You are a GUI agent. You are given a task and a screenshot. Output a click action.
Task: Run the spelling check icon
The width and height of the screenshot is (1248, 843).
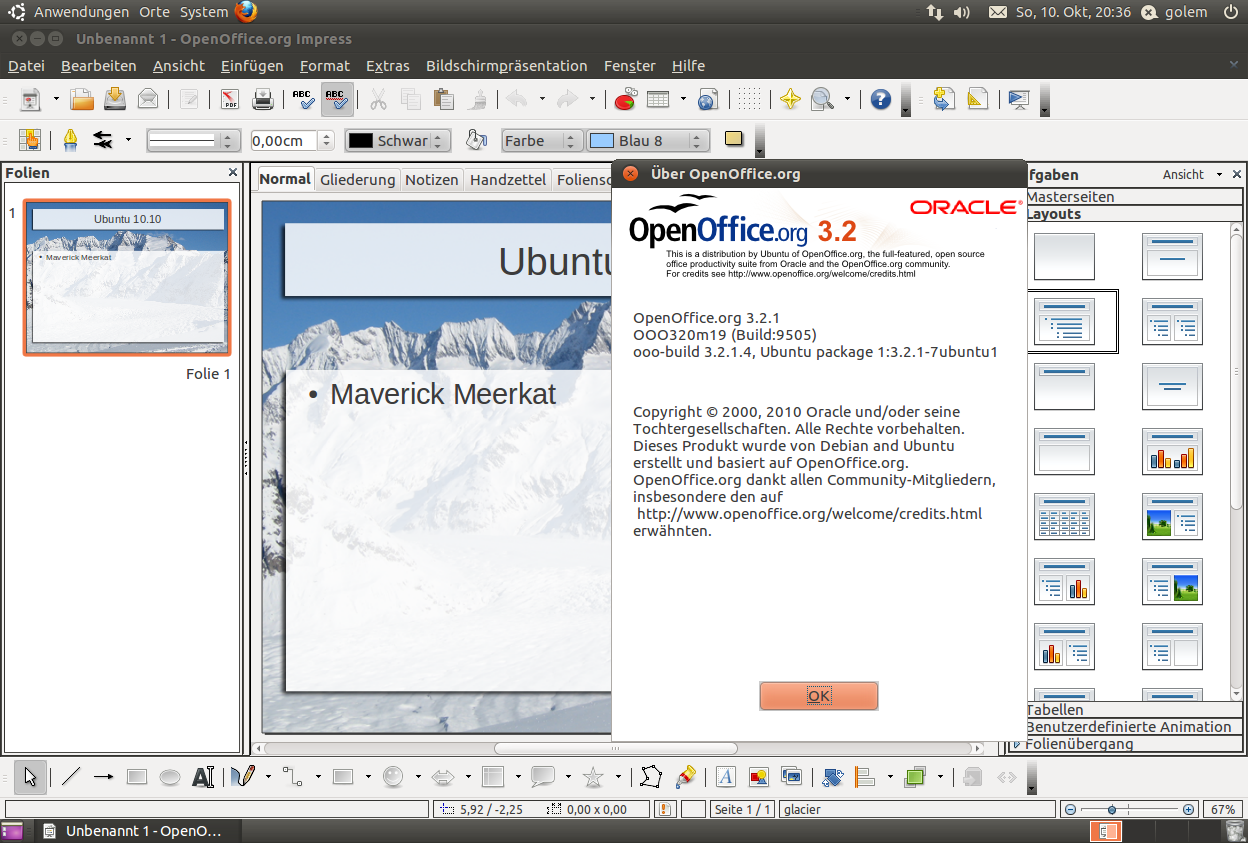pos(304,99)
